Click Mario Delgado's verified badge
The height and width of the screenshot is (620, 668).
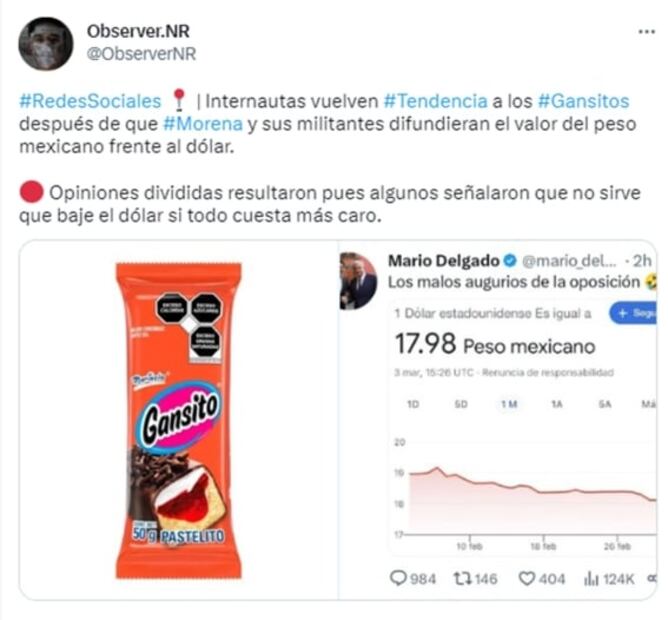point(510,261)
